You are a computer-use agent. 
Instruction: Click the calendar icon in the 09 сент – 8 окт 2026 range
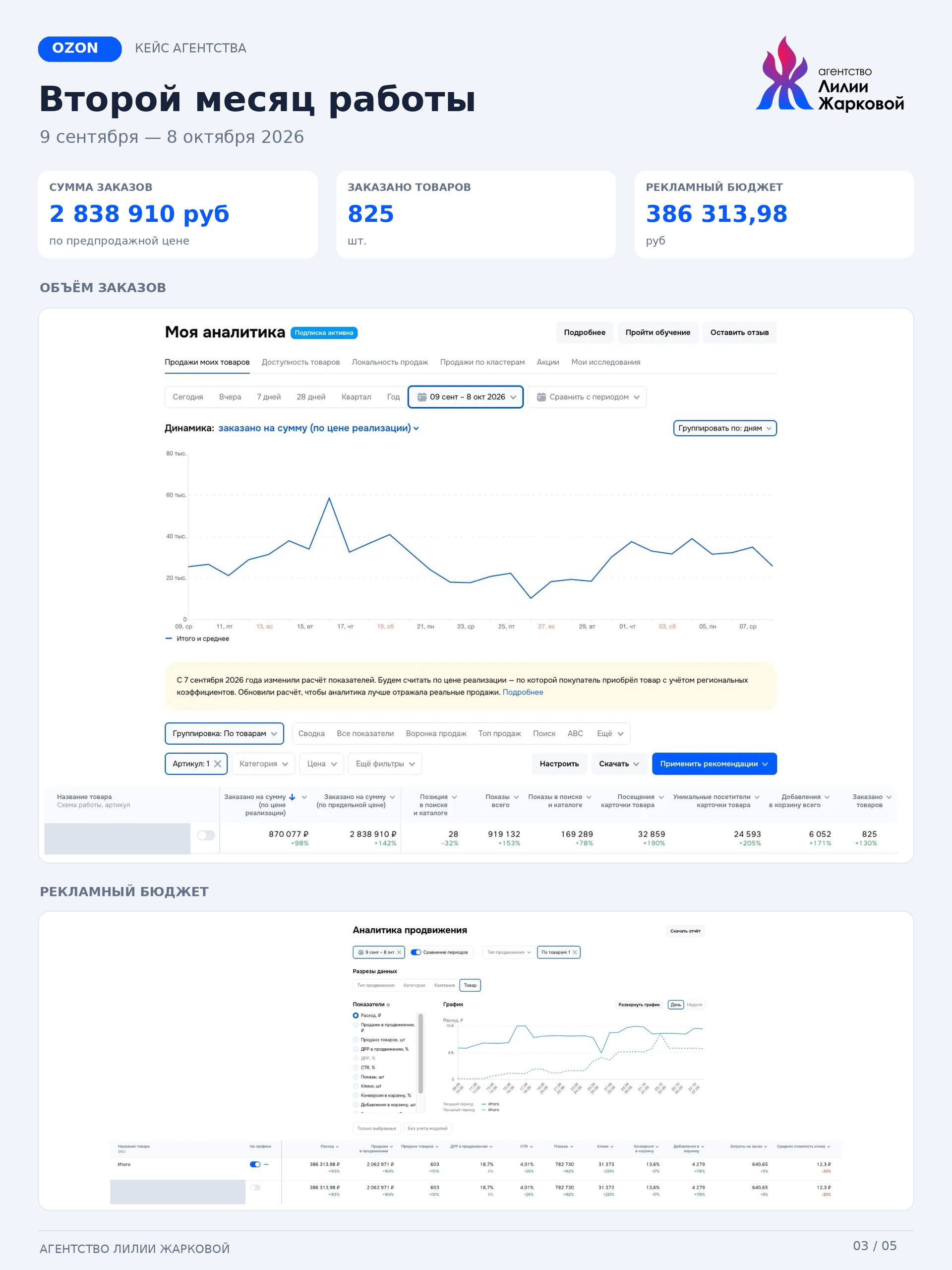point(422,397)
